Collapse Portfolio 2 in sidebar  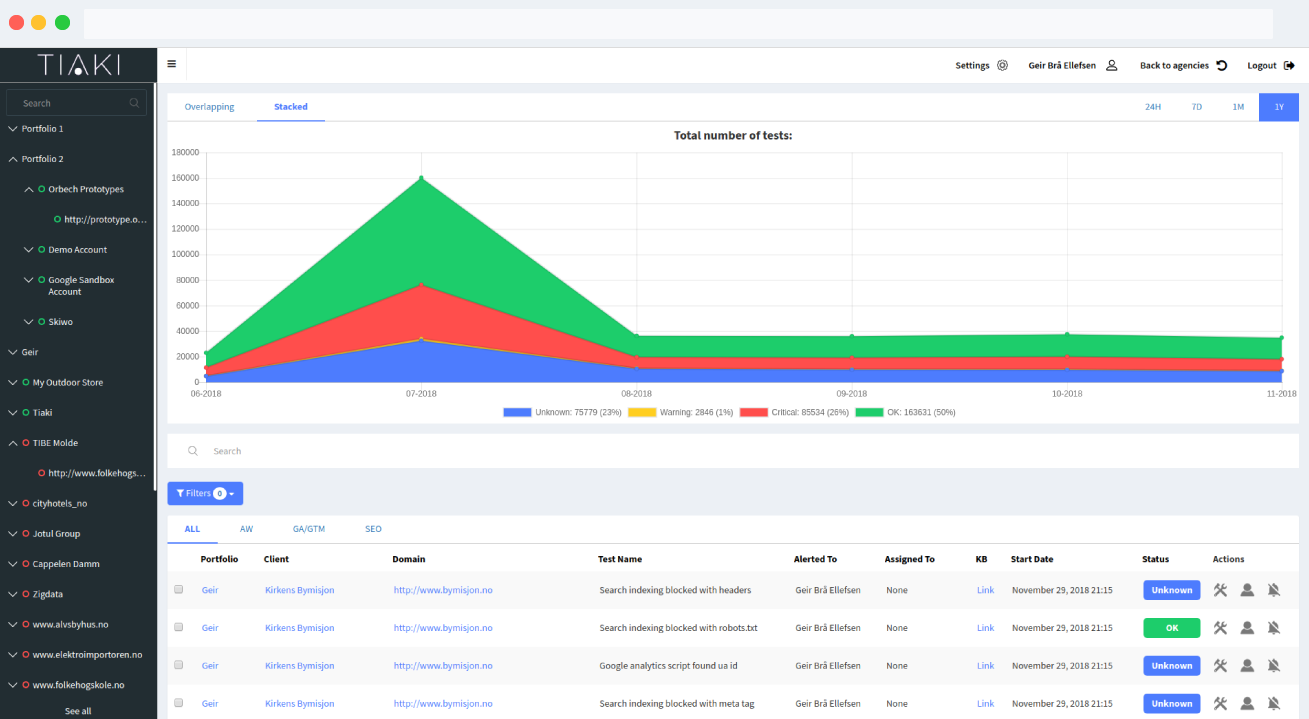tap(13, 159)
